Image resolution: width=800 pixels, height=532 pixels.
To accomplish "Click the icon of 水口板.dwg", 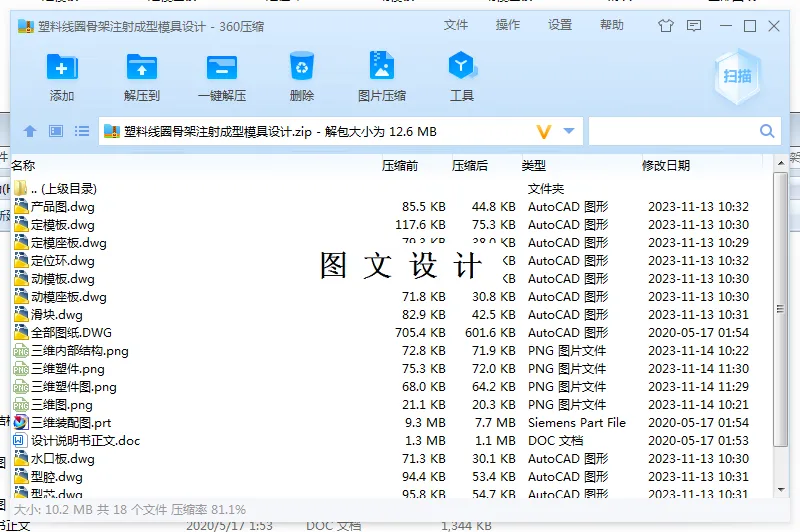I will [21, 459].
